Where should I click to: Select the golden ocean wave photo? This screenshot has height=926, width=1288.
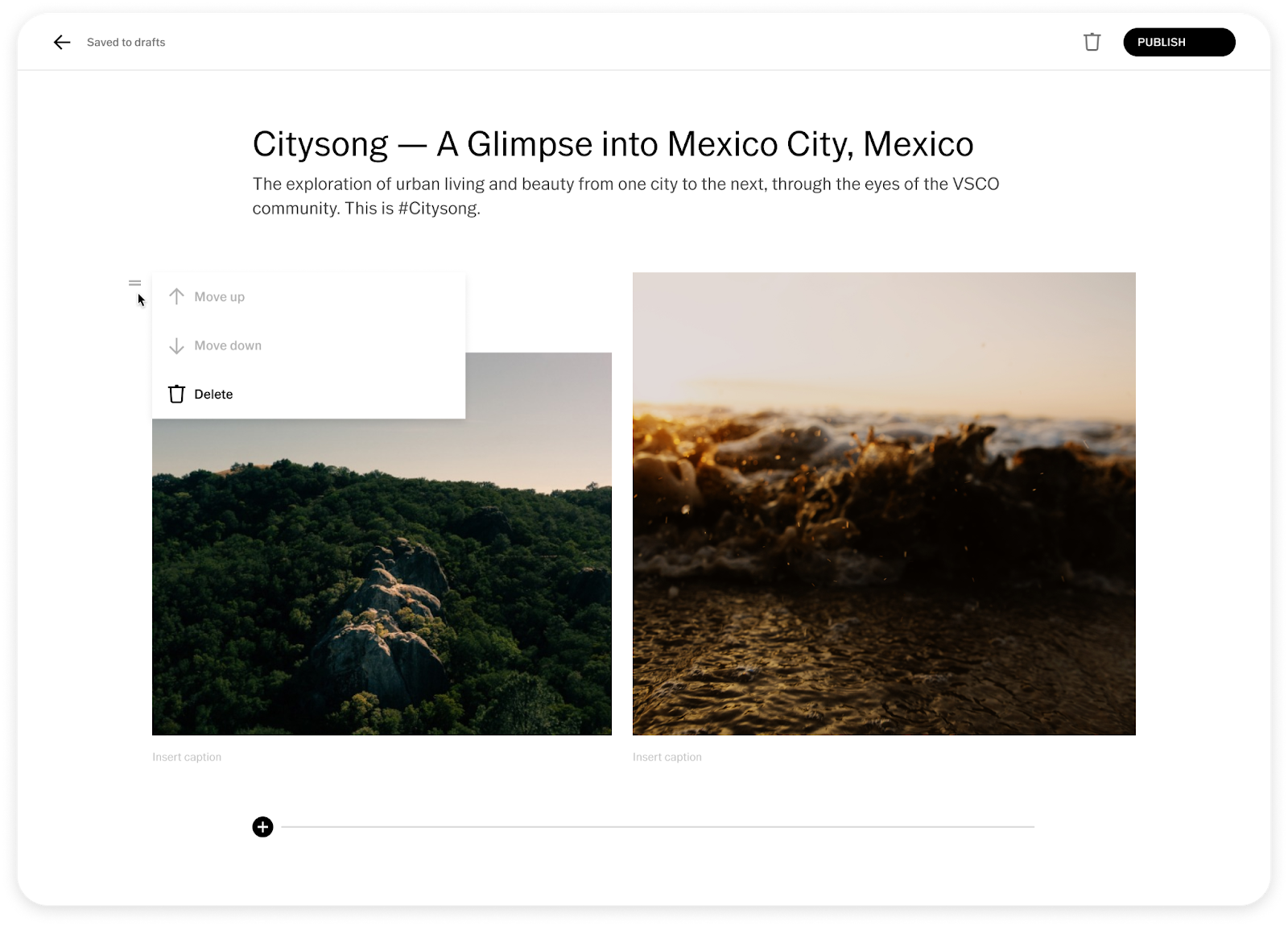884,504
